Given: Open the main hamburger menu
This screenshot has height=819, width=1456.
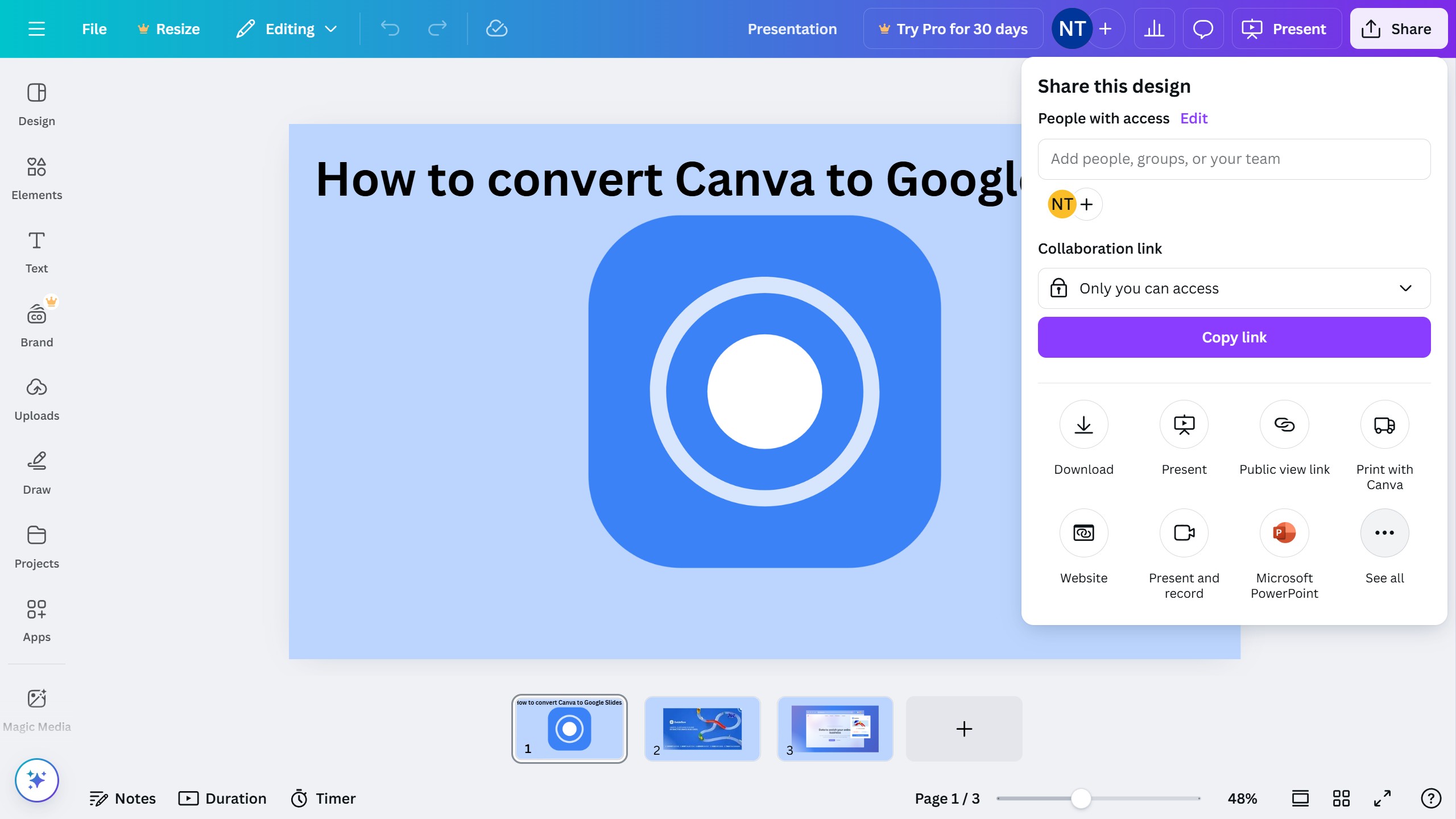Looking at the screenshot, I should (36, 29).
